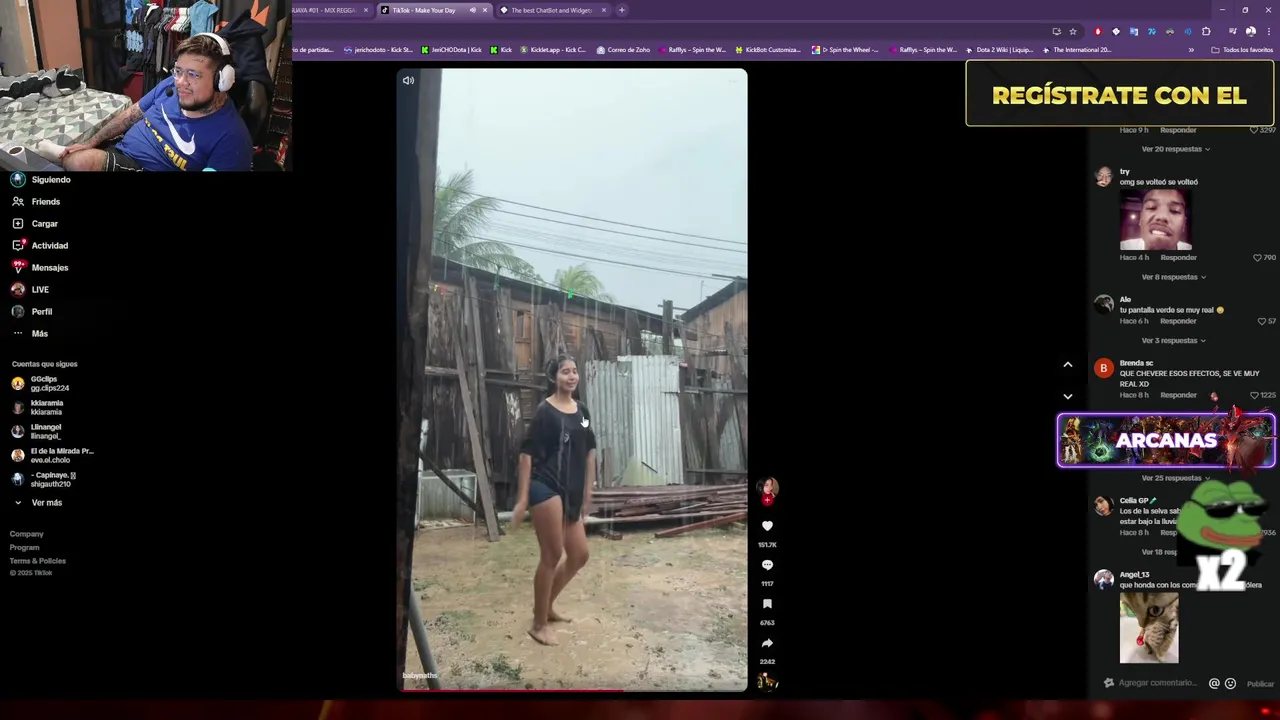
Task: Like Alo's comment with 57 likes
Action: click(x=1261, y=322)
